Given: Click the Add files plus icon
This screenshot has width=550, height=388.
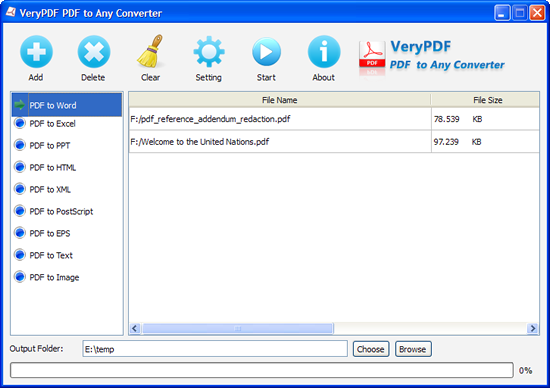Looking at the screenshot, I should [x=36, y=52].
